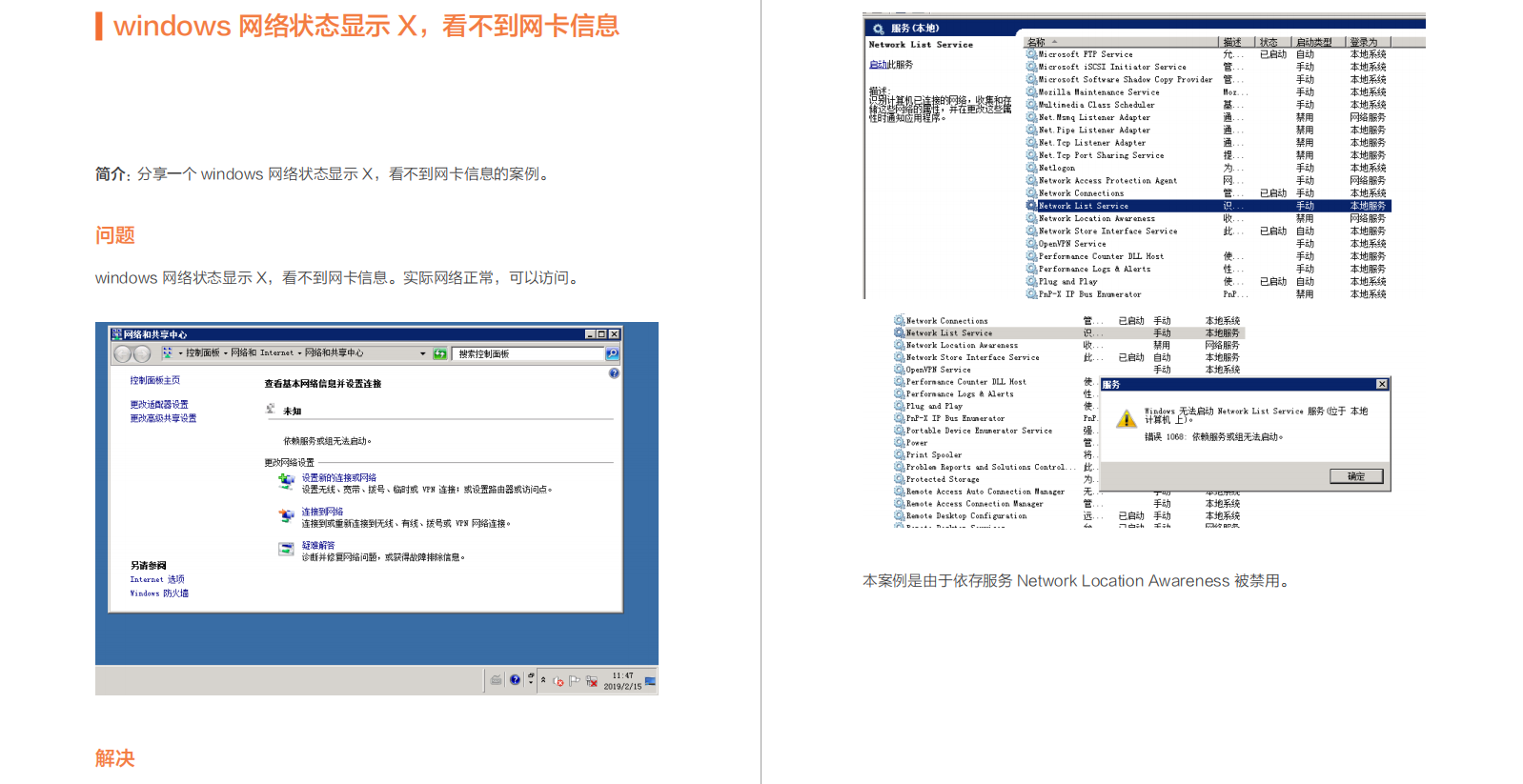Click the gear icon of Microsoft FTP Service

click(1031, 54)
